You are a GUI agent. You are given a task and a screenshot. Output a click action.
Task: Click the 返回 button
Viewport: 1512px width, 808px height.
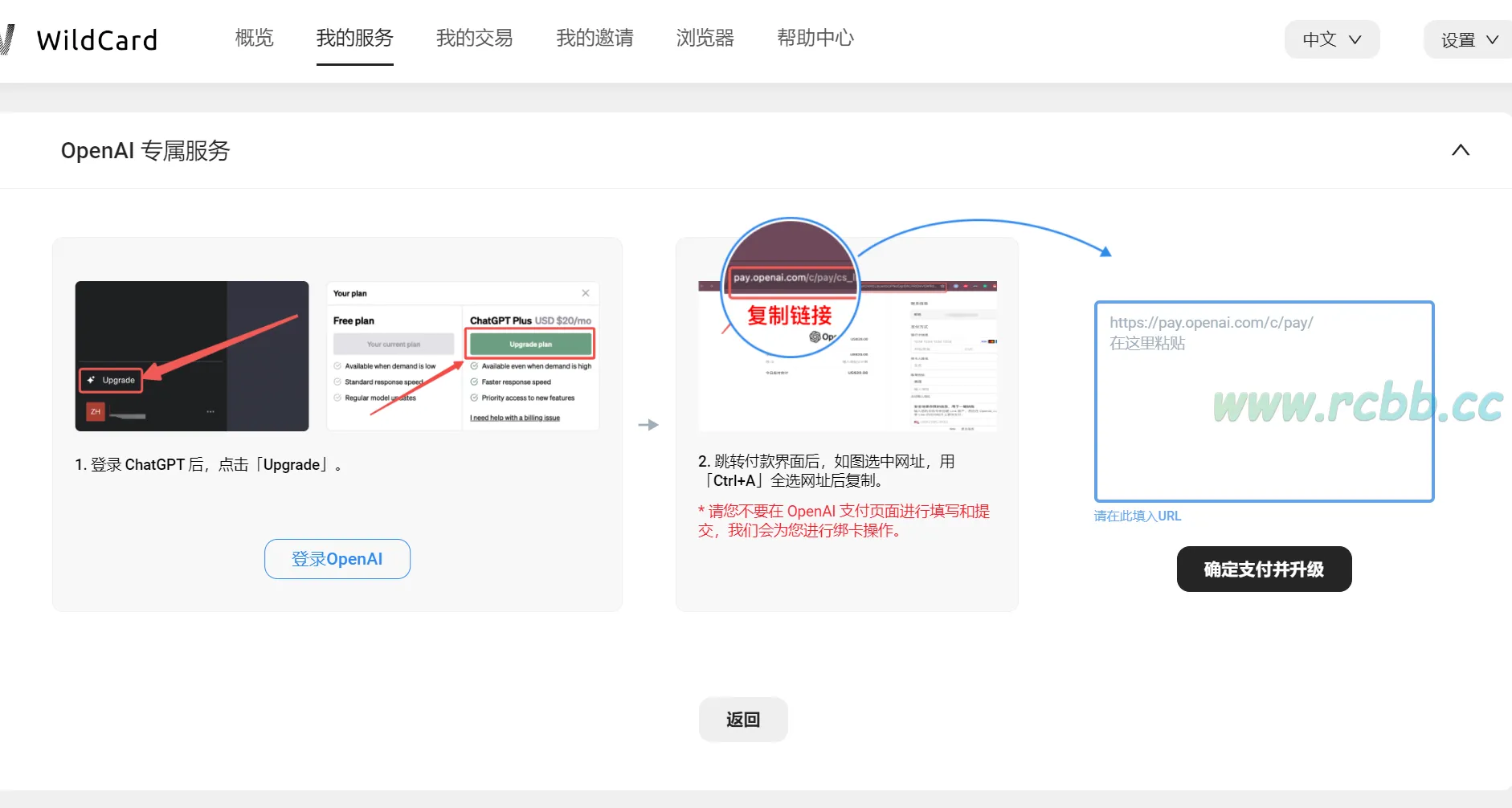pos(742,720)
